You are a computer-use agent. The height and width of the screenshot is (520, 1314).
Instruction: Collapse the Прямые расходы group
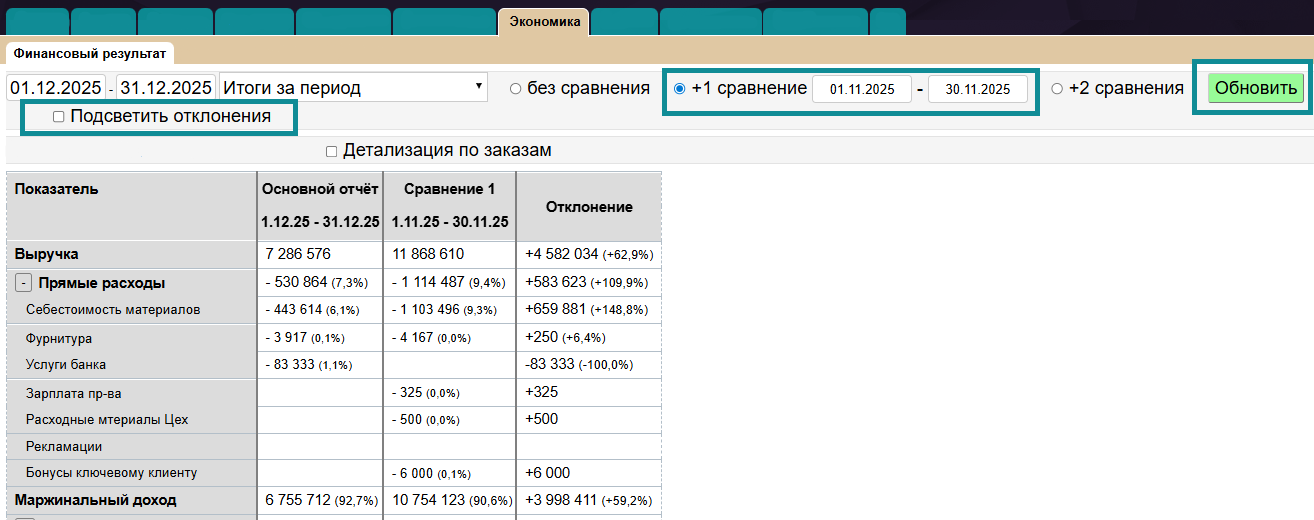point(23,283)
